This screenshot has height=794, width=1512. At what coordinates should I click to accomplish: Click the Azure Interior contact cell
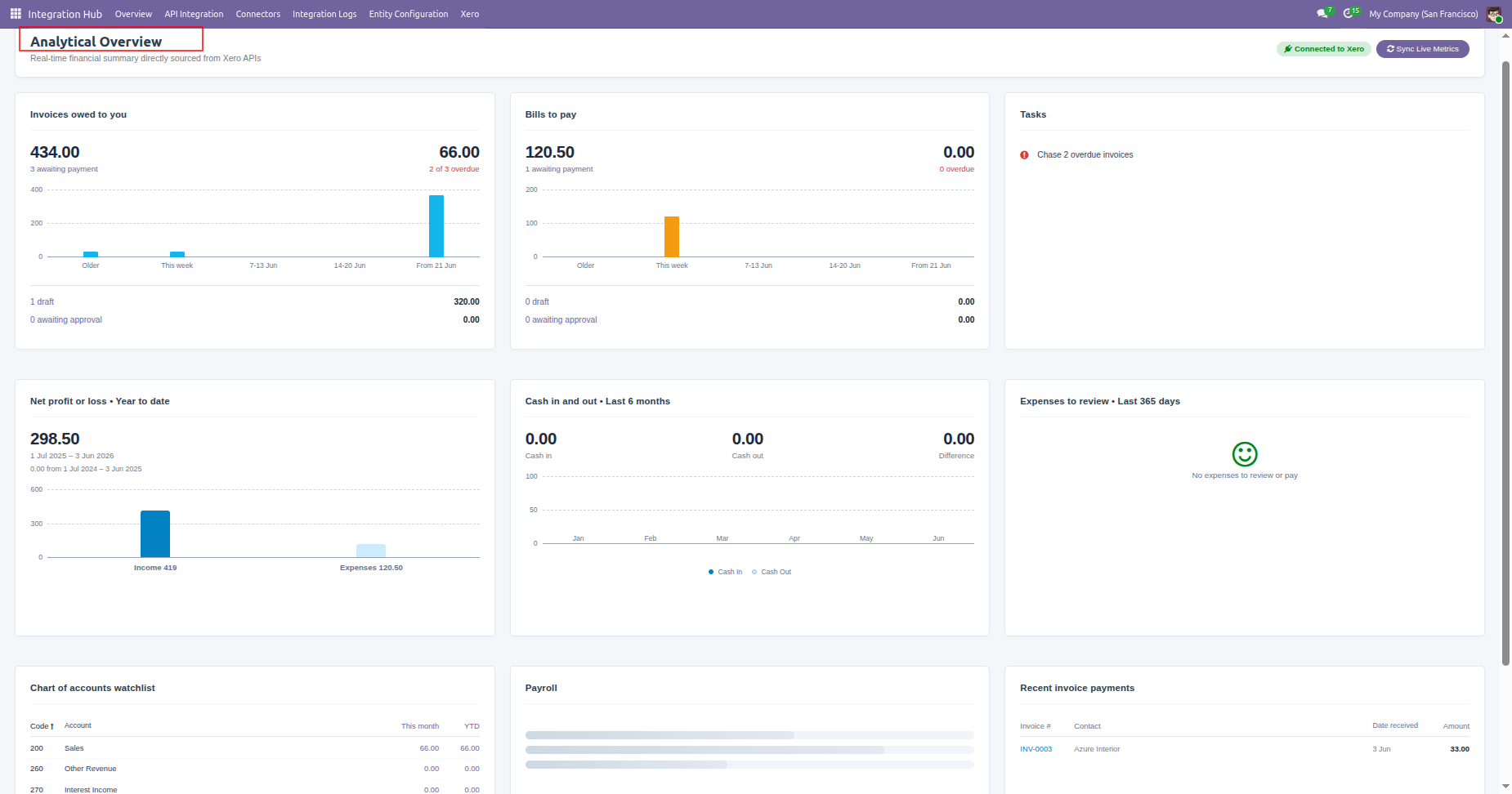(x=1097, y=749)
